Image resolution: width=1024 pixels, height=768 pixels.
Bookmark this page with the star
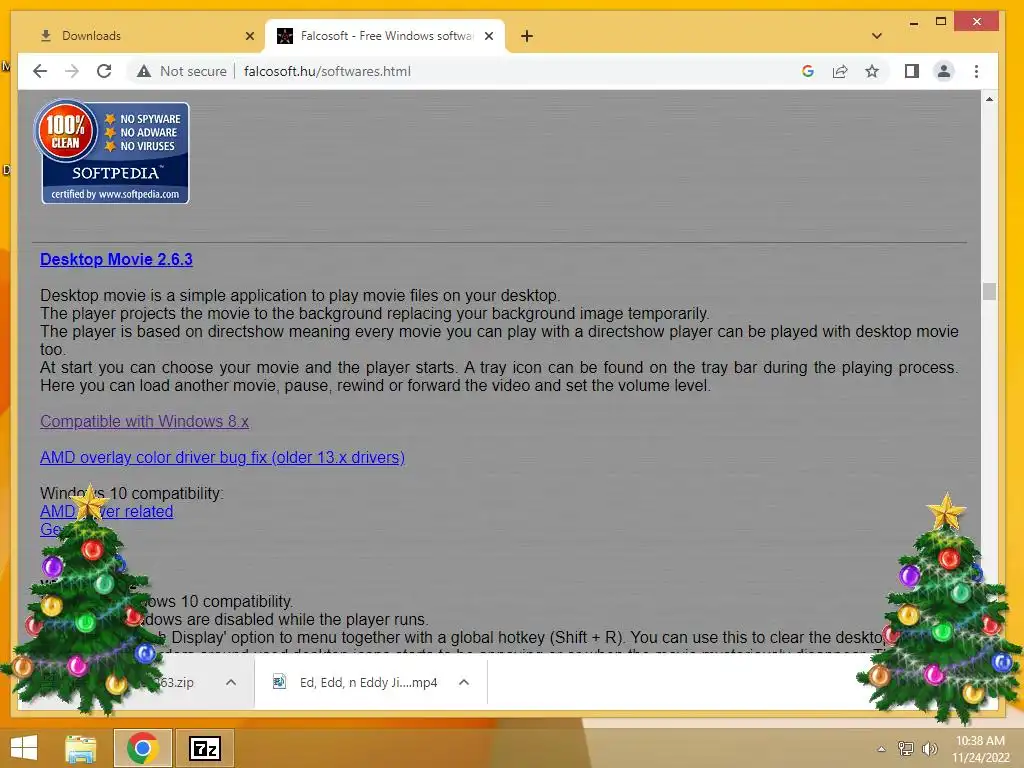[872, 71]
